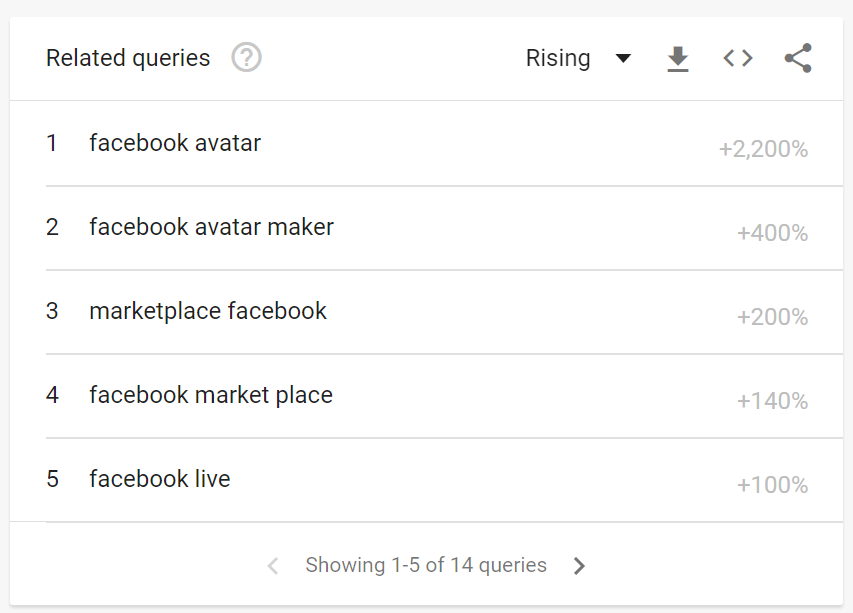Open the marketplace facebook query
The width and height of the screenshot is (853, 613).
(208, 311)
